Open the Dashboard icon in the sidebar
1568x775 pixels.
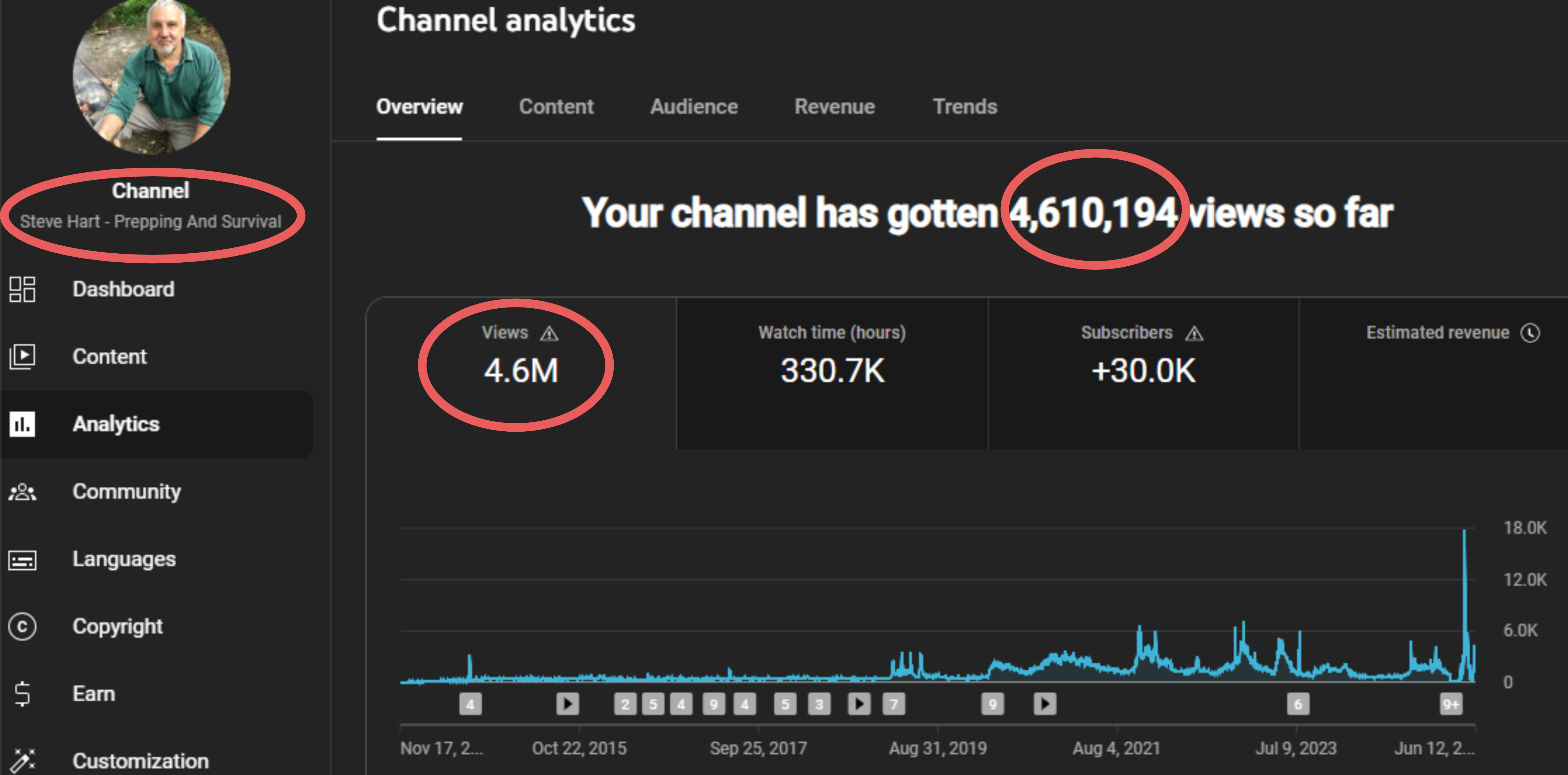pyautogui.click(x=23, y=289)
